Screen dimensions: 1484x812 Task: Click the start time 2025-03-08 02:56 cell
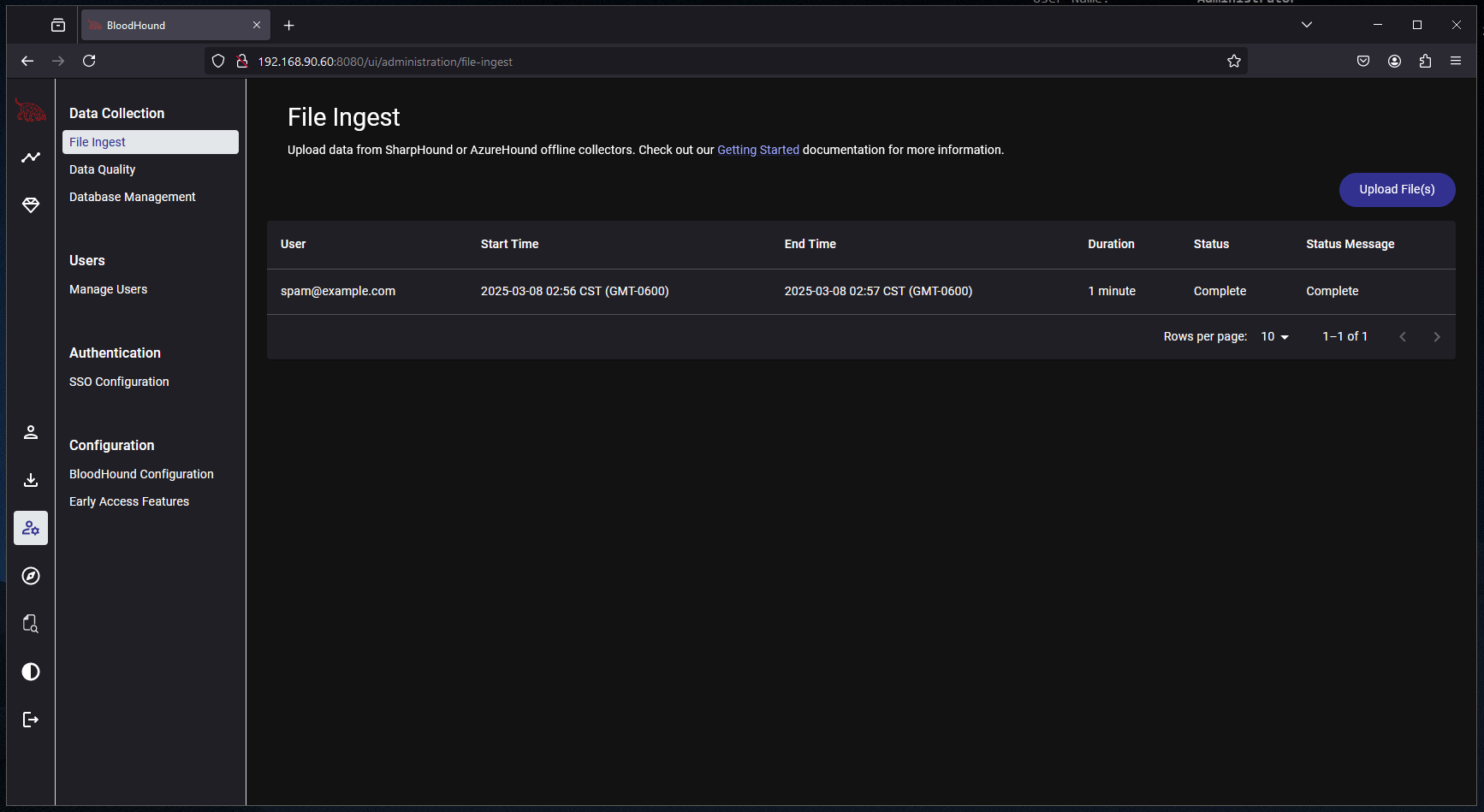click(575, 291)
